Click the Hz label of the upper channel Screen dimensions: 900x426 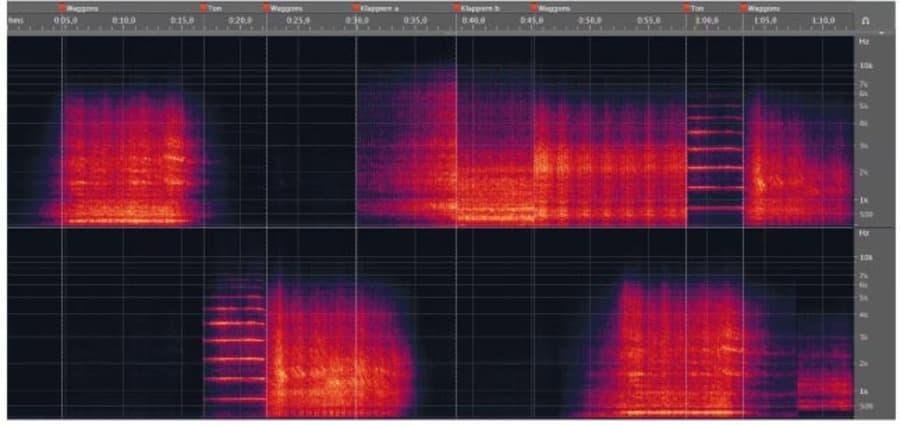click(x=863, y=41)
